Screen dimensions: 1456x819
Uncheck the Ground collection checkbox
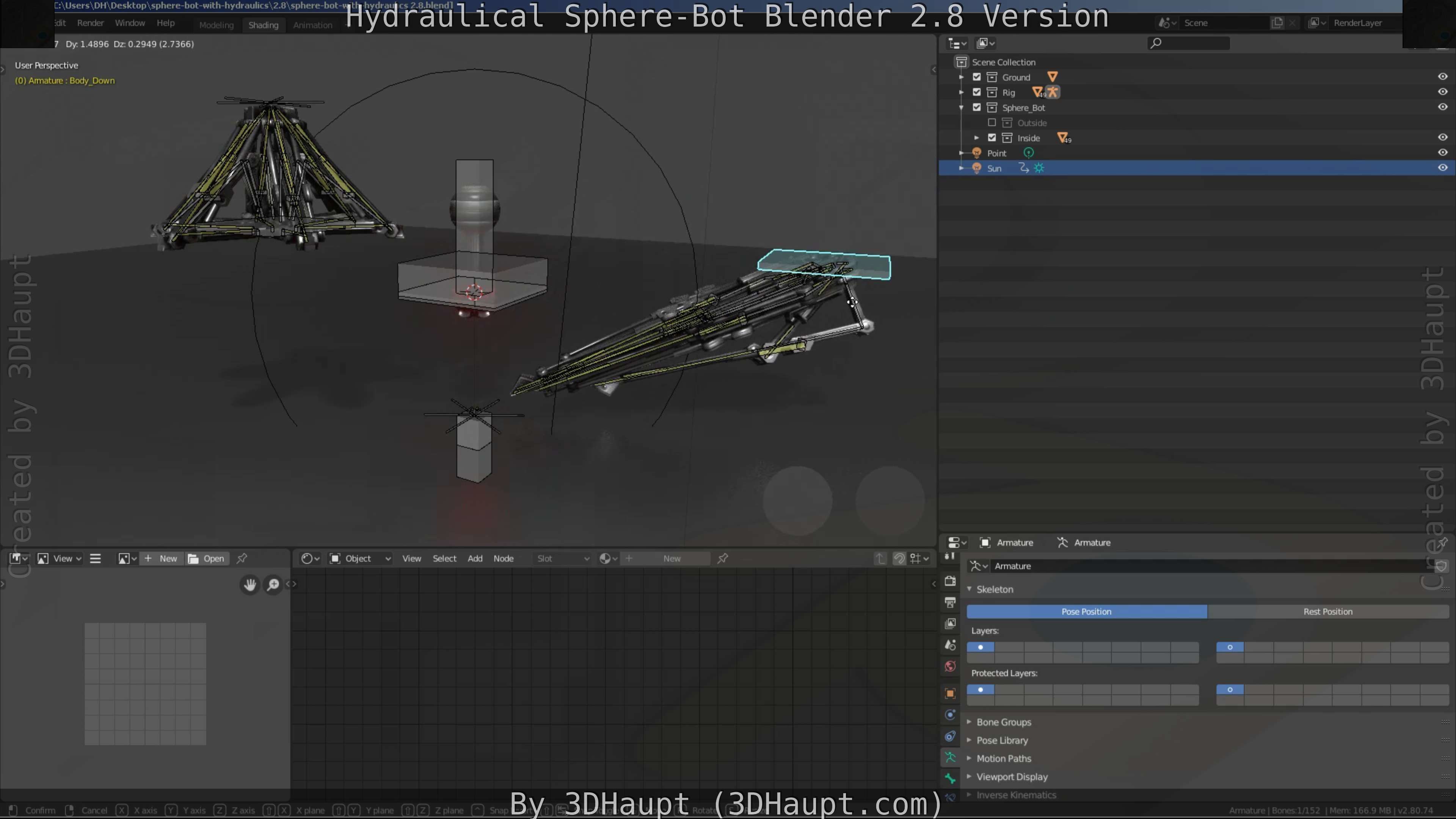click(x=977, y=77)
